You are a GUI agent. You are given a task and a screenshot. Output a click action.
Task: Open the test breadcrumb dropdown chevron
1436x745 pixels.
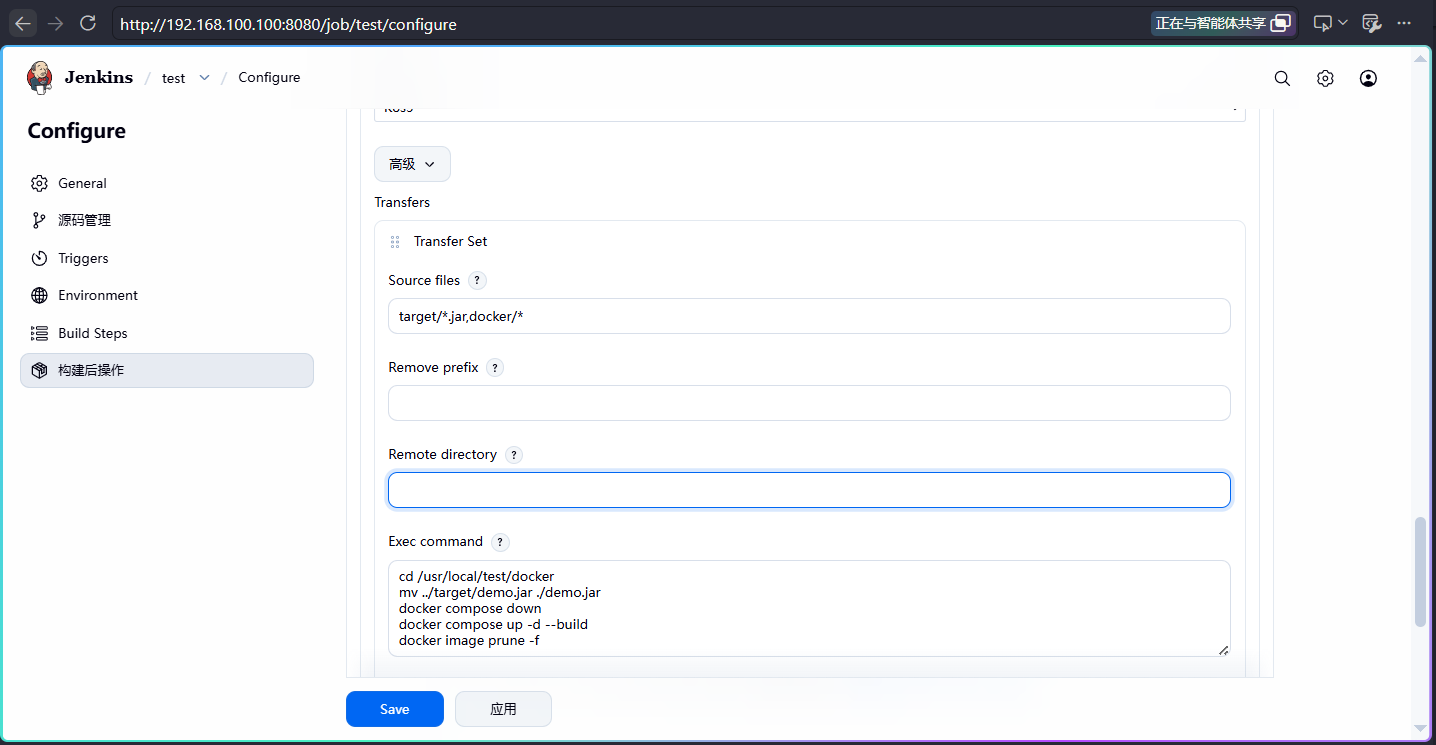coord(204,78)
